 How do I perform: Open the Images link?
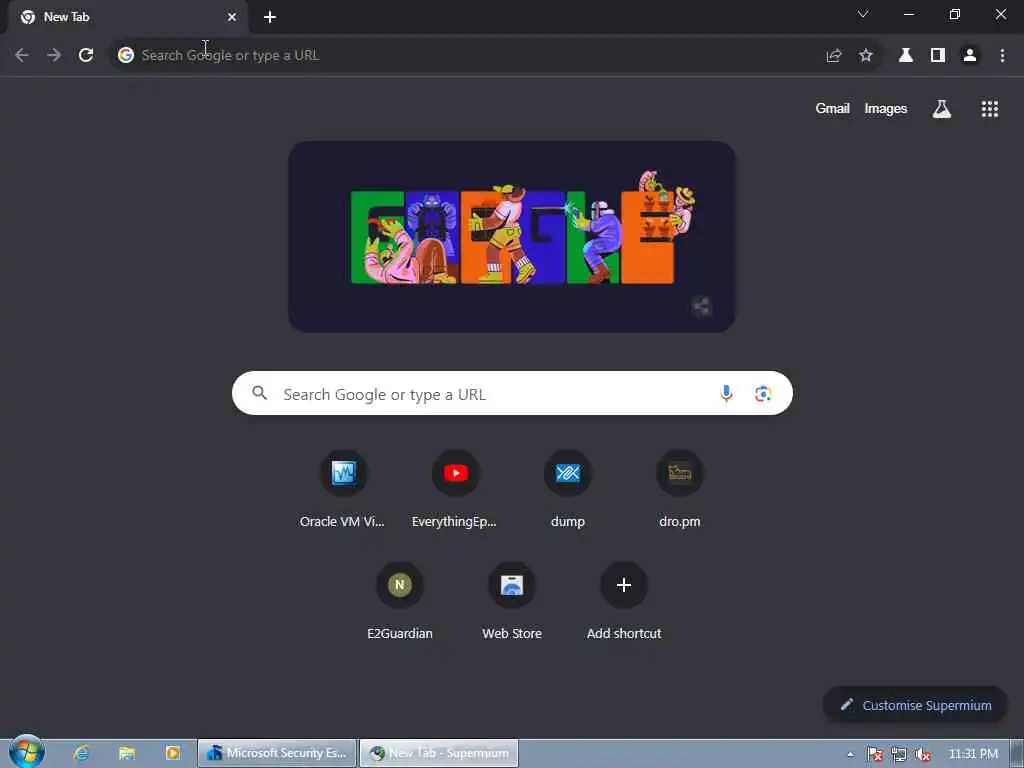(886, 108)
